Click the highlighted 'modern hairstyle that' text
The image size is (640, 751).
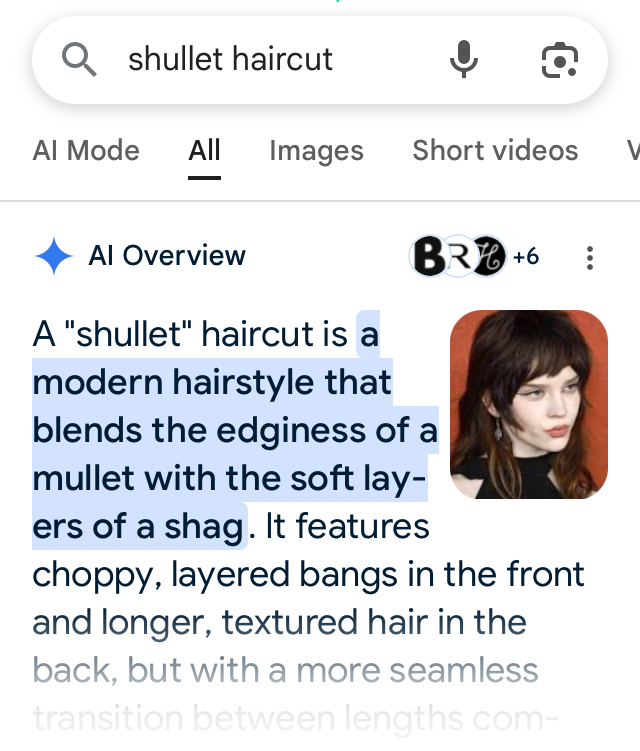click(212, 382)
